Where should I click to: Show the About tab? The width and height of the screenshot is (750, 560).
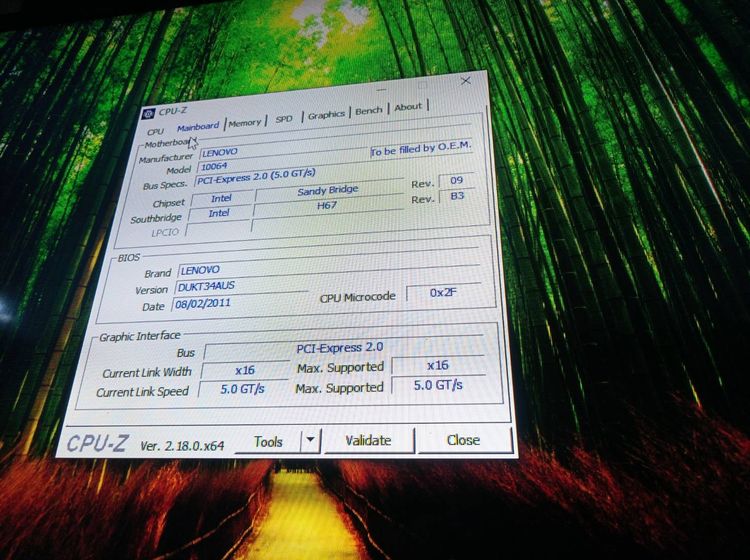pos(408,107)
